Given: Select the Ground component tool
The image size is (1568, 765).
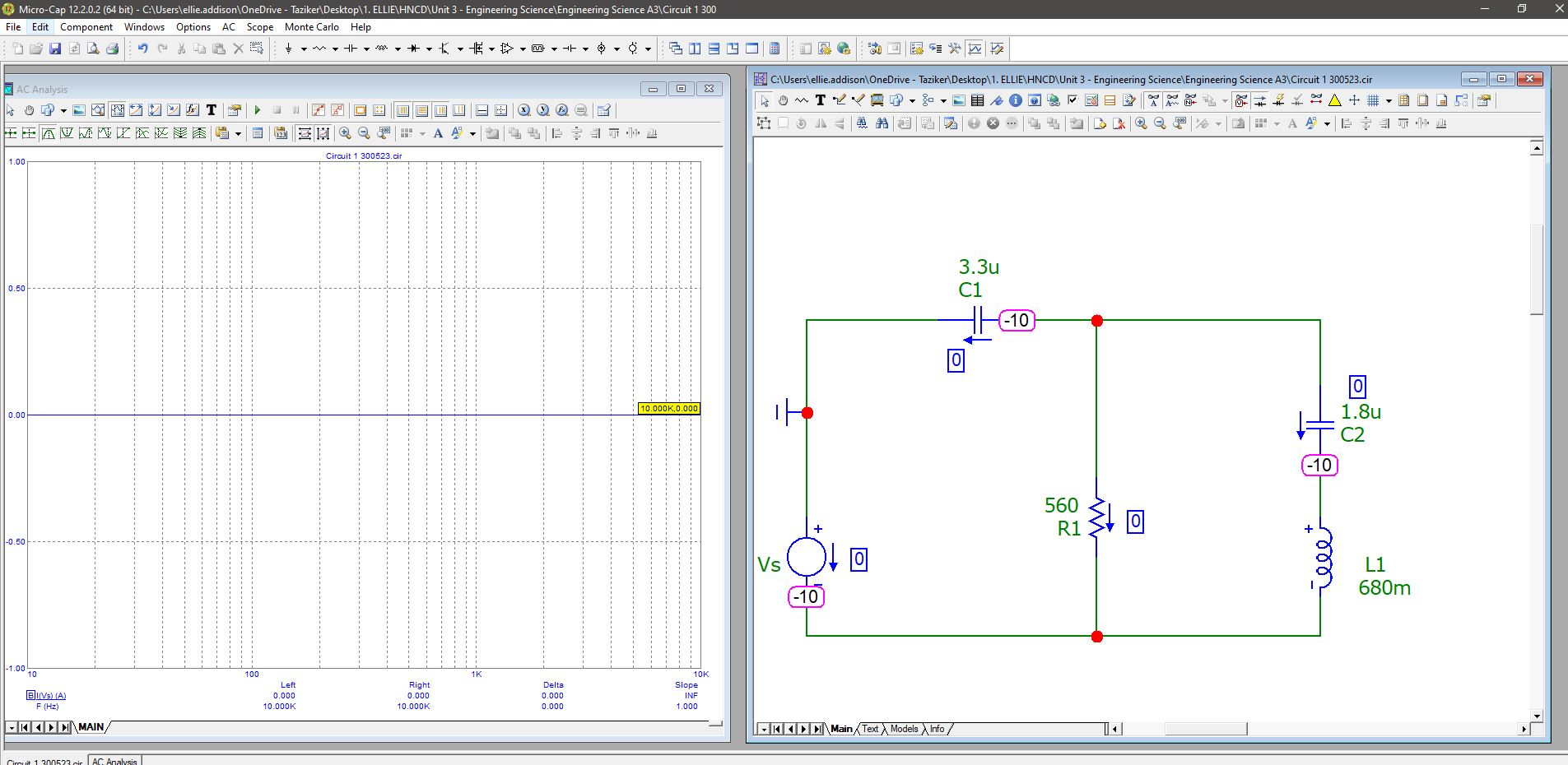Looking at the screenshot, I should tap(288, 49).
